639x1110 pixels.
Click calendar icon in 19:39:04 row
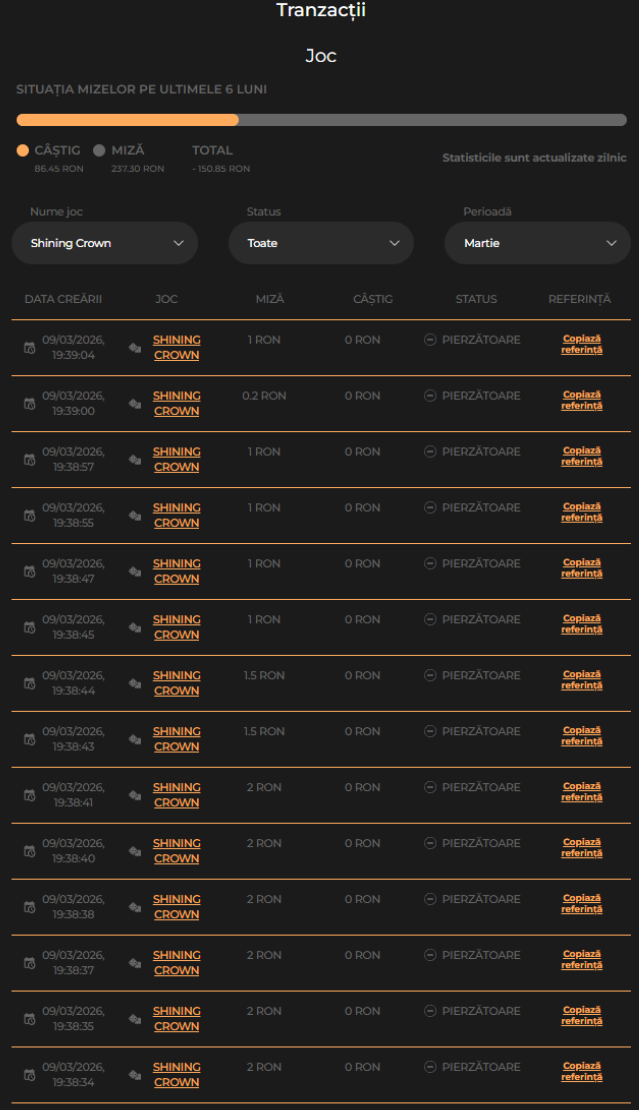coord(30,348)
